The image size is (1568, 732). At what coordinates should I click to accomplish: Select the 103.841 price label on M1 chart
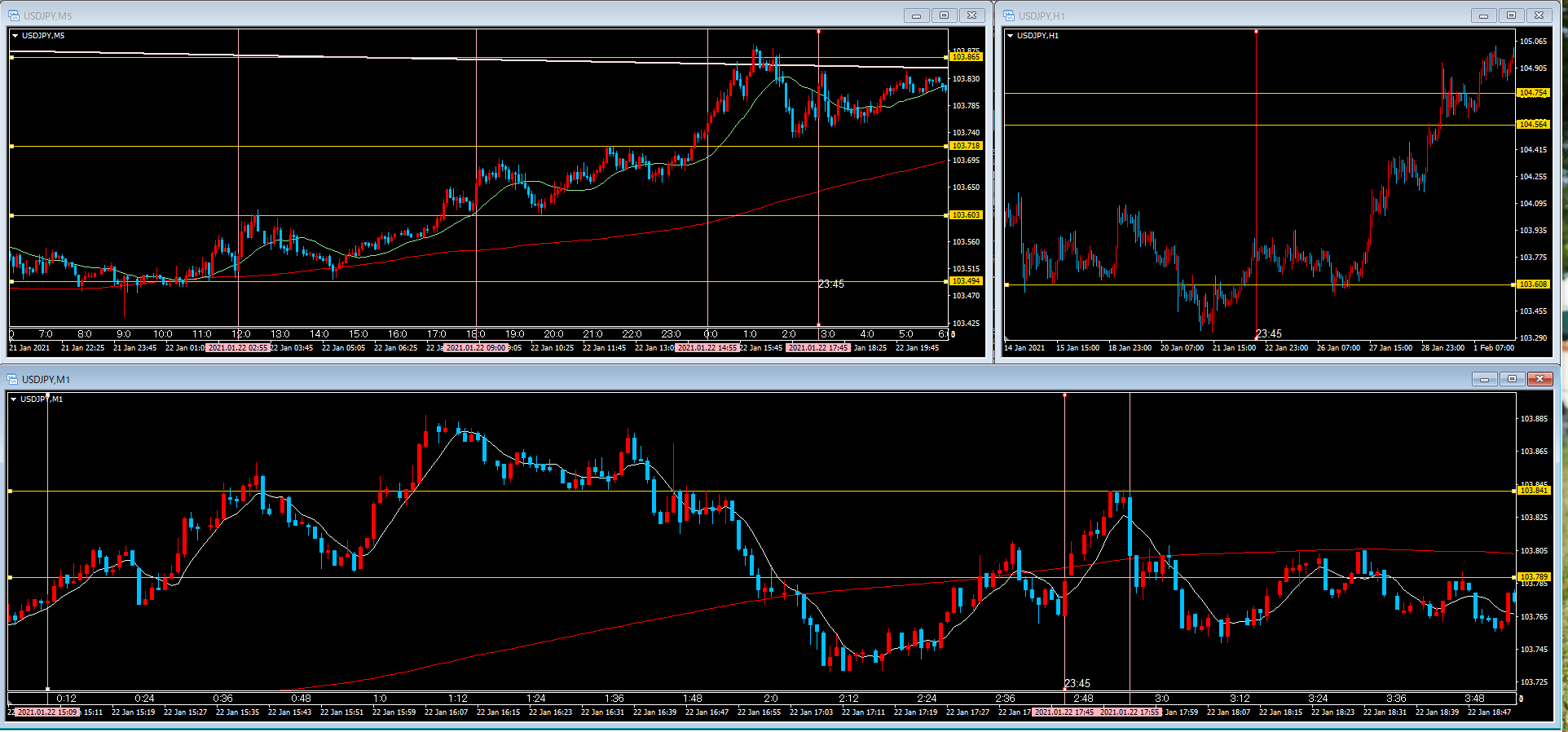[x=1533, y=491]
